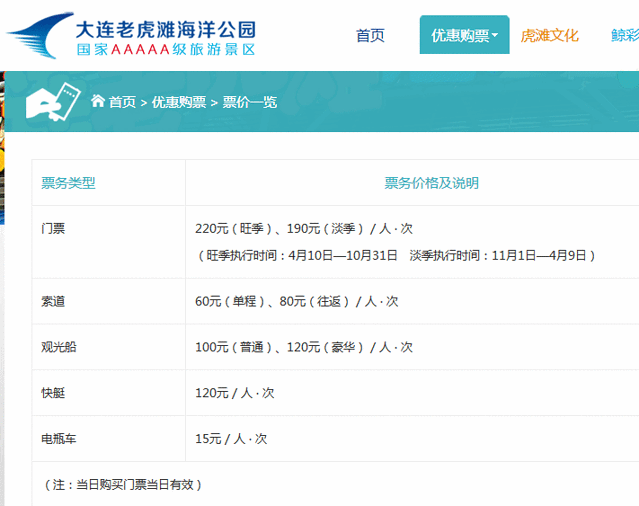Click the 票价一览 breadcrumb link
Viewport: 639px width, 506px height.
coord(250,102)
